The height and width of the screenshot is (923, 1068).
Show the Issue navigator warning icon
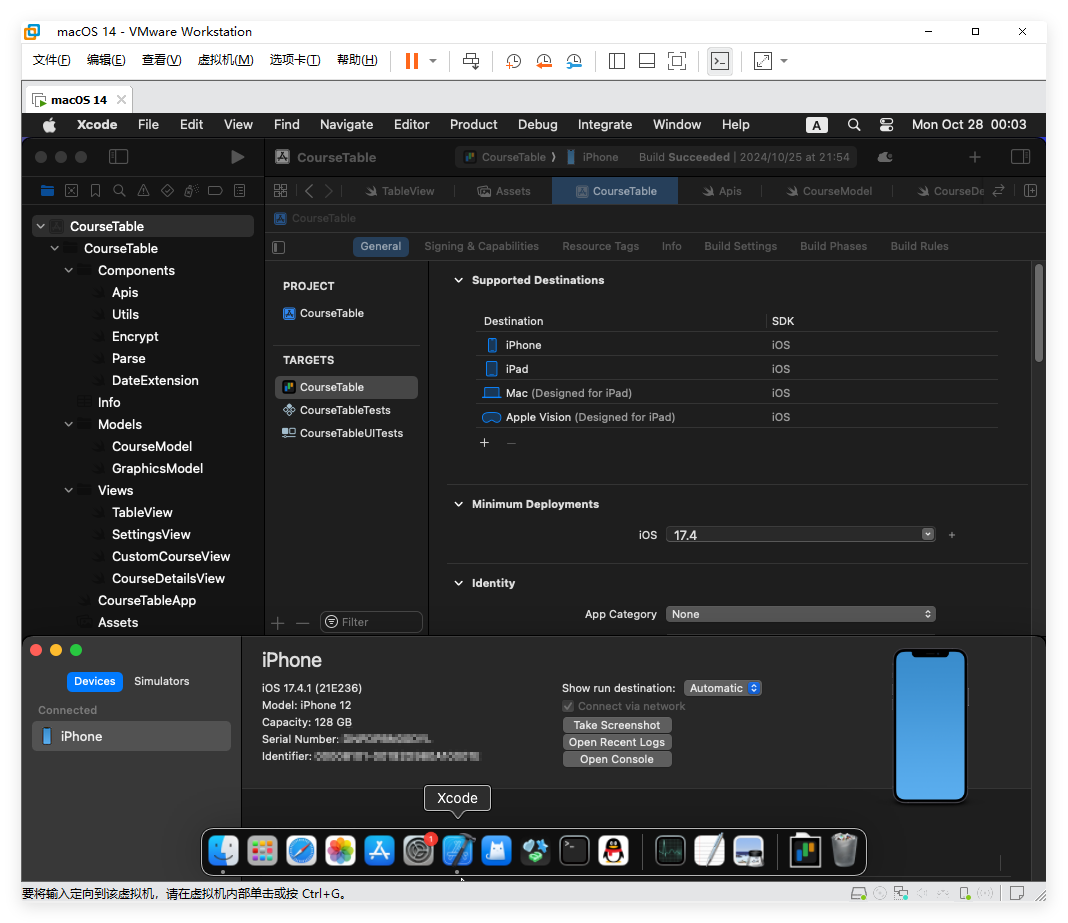[x=144, y=190]
